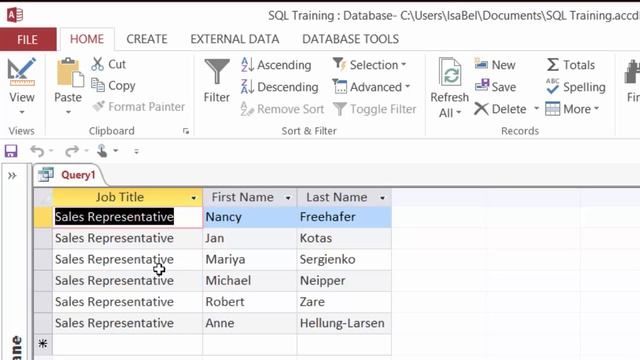Save the current record

496,87
